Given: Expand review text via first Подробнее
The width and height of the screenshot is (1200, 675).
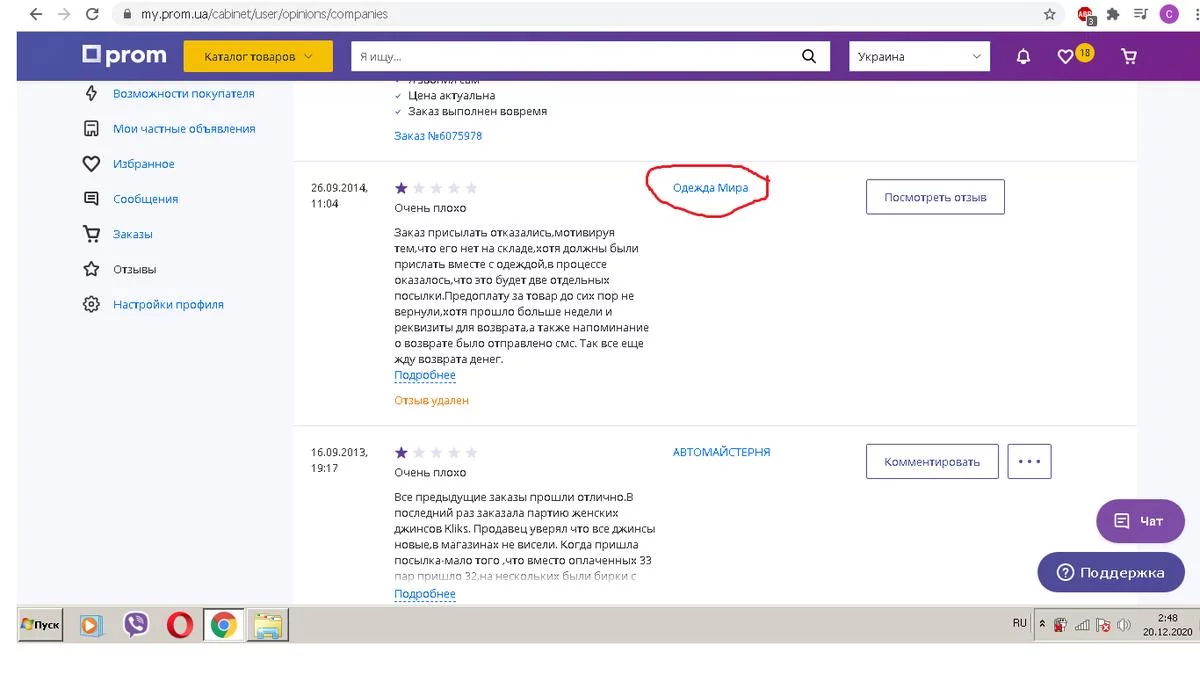Looking at the screenshot, I should click(425, 375).
